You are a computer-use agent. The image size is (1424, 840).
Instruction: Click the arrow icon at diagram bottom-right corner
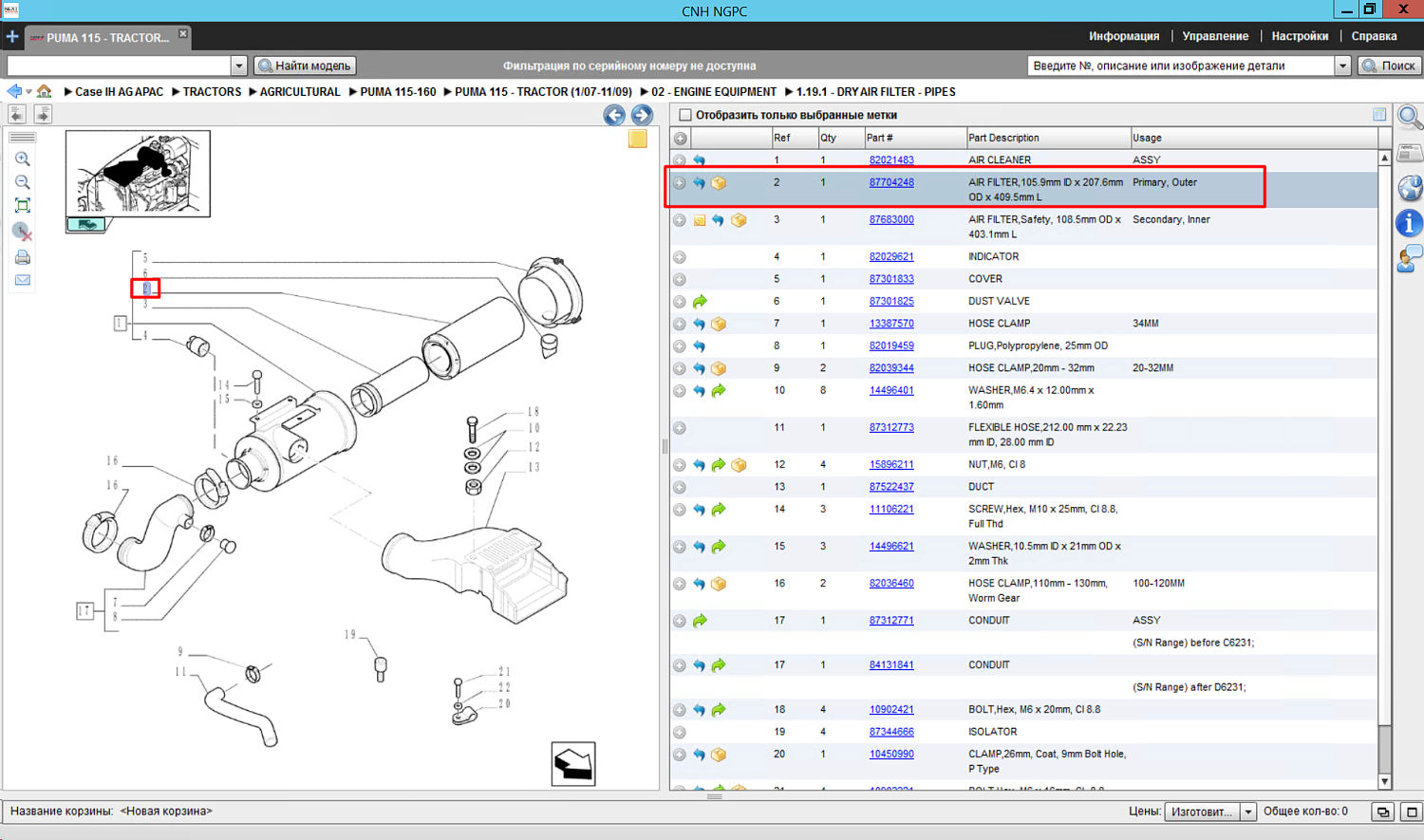(573, 763)
